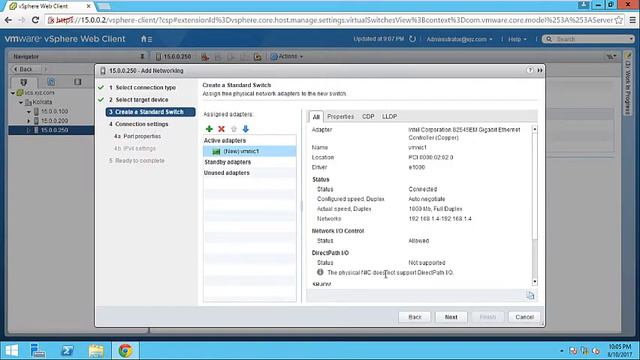Screen dimensions: 640x360
Task: Launch PowerShell from taskbar
Action: click(67, 350)
